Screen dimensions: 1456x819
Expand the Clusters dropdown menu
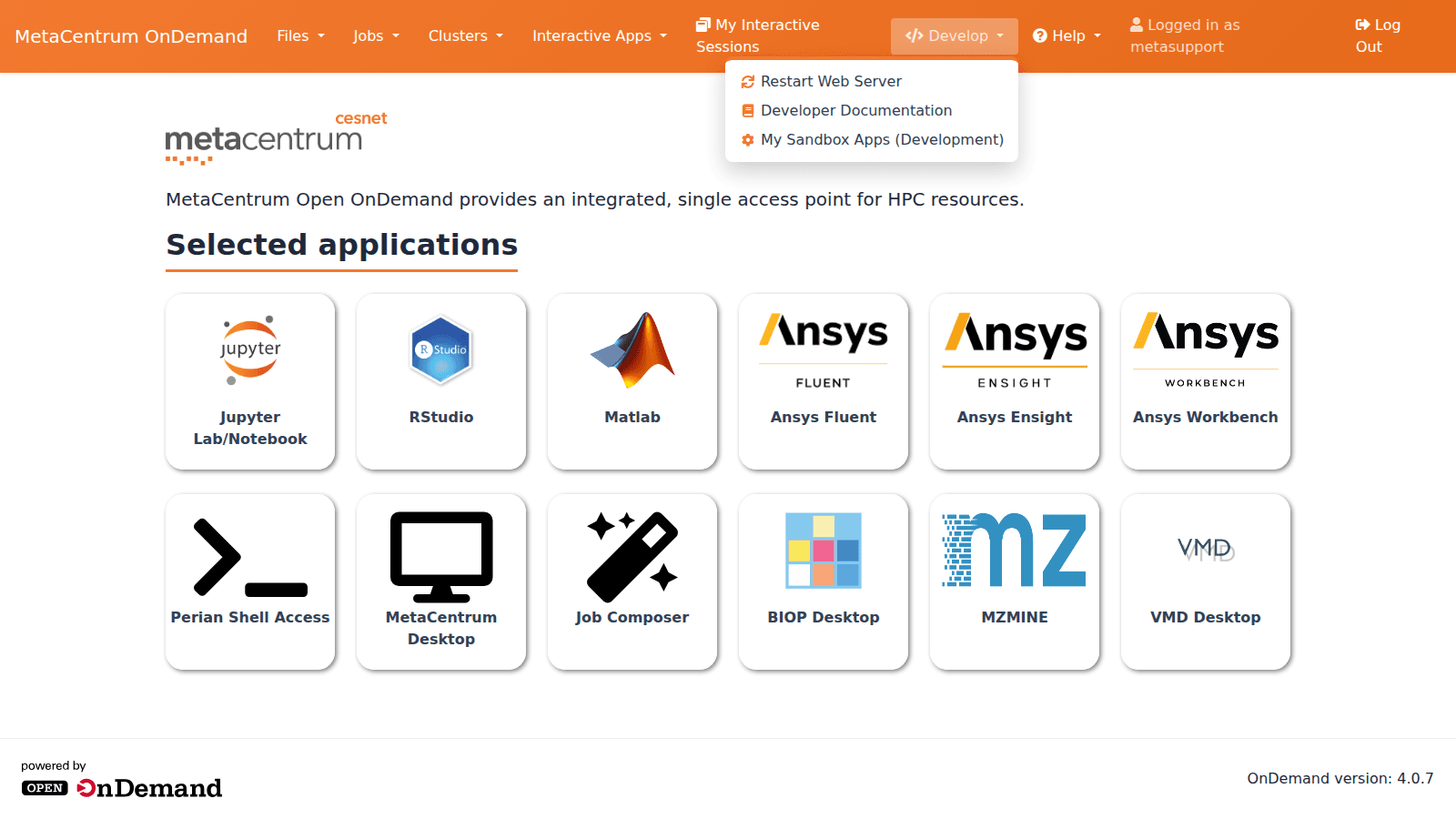click(465, 36)
